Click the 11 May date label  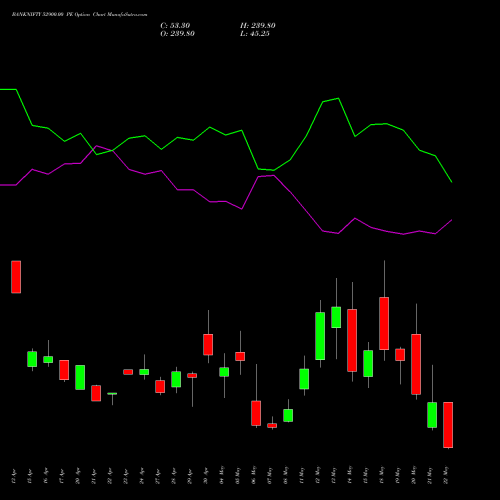[x=302, y=475]
